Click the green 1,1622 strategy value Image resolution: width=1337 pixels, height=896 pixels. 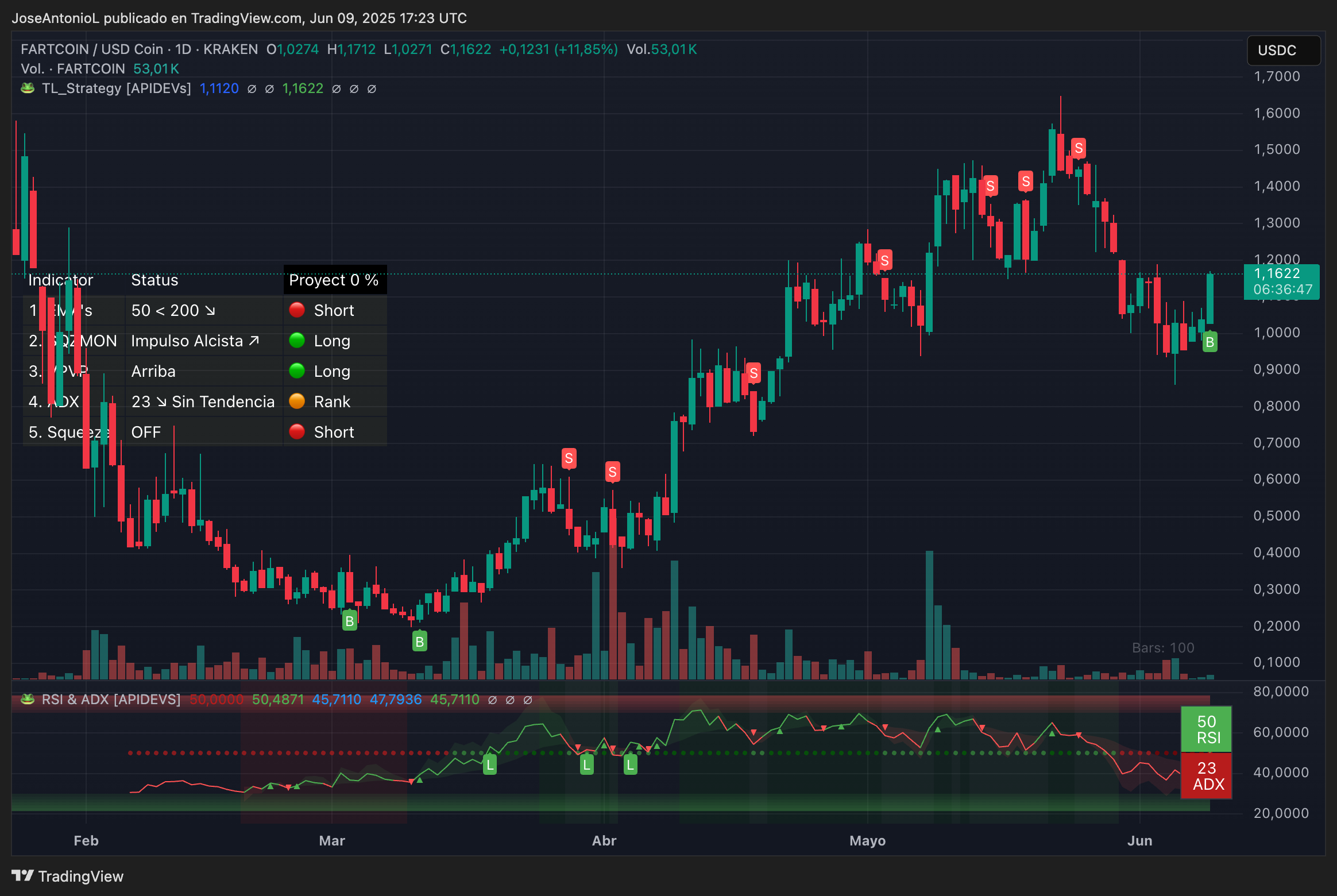[303, 88]
